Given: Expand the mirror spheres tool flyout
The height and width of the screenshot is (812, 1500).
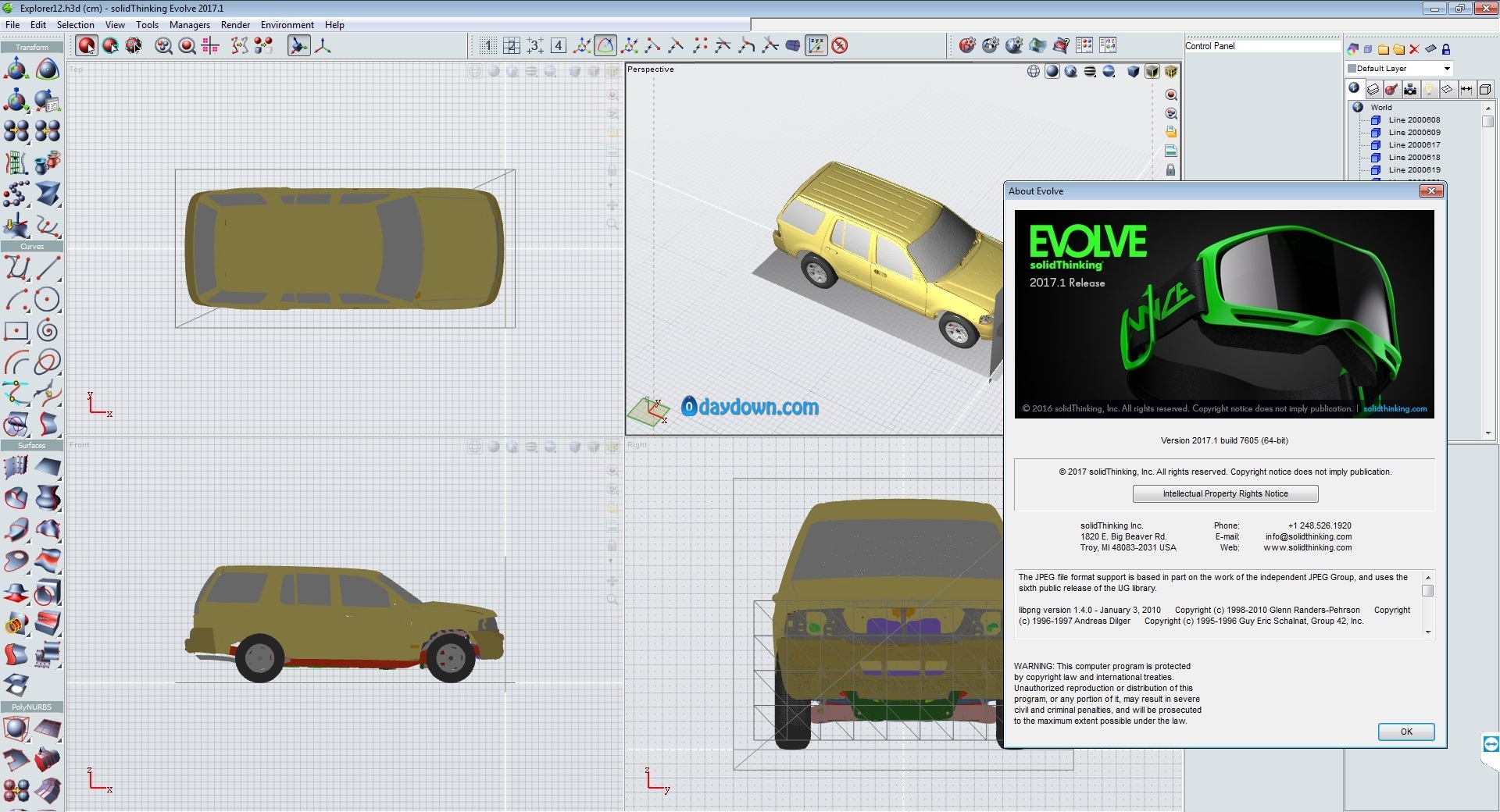Looking at the screenshot, I should pos(27,142).
